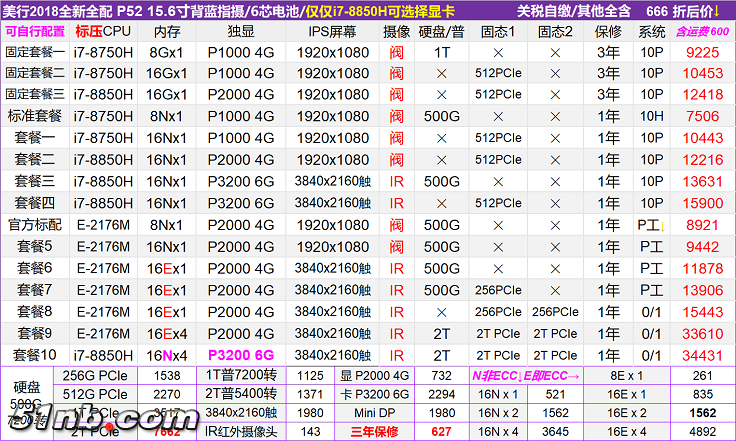Select the 标准套餐 row label
Viewport: 736px width, 441px height.
pyautogui.click(x=35, y=116)
